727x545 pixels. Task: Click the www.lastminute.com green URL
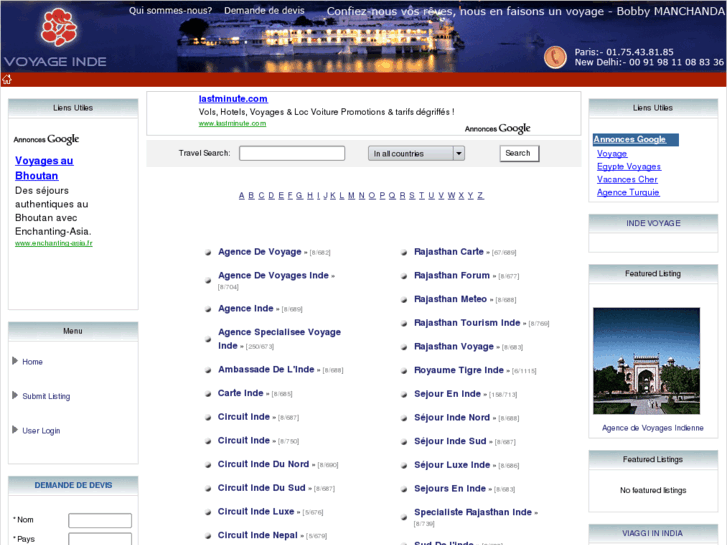pos(232,123)
